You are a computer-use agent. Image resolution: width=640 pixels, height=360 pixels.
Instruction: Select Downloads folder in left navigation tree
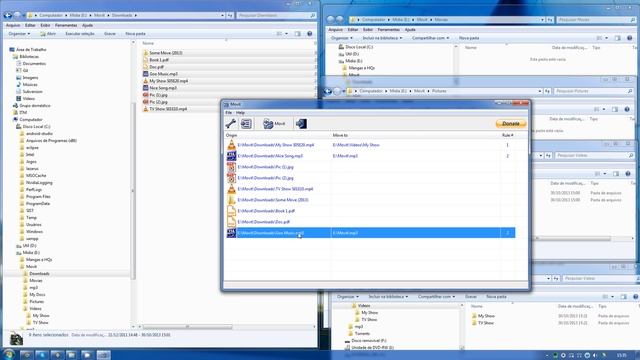pyautogui.click(x=39, y=273)
